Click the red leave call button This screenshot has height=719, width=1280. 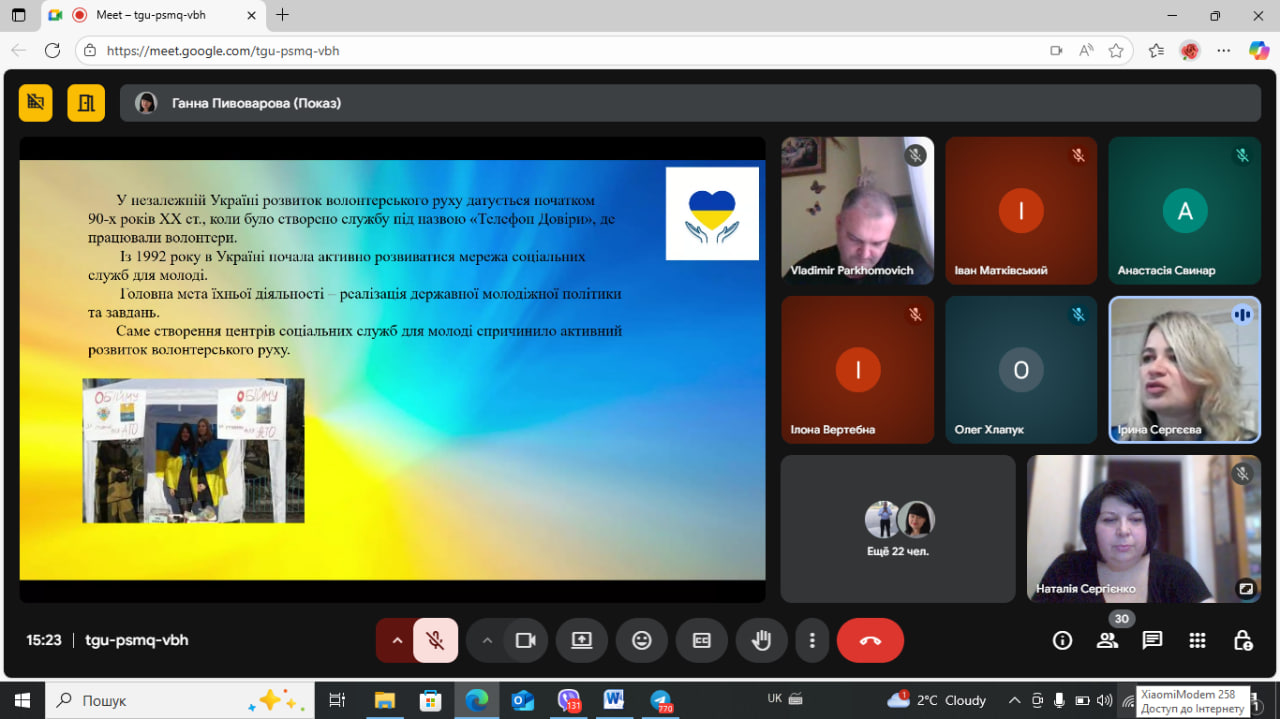pos(869,641)
